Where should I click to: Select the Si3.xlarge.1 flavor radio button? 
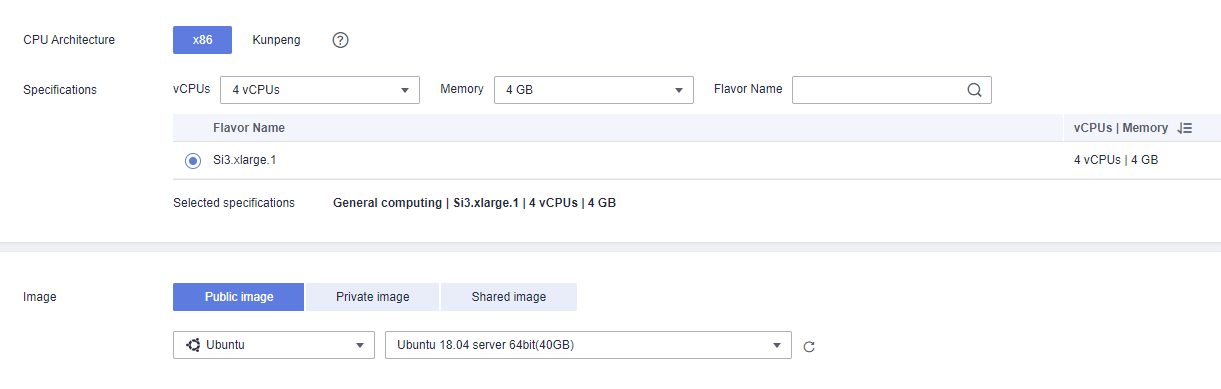193,160
